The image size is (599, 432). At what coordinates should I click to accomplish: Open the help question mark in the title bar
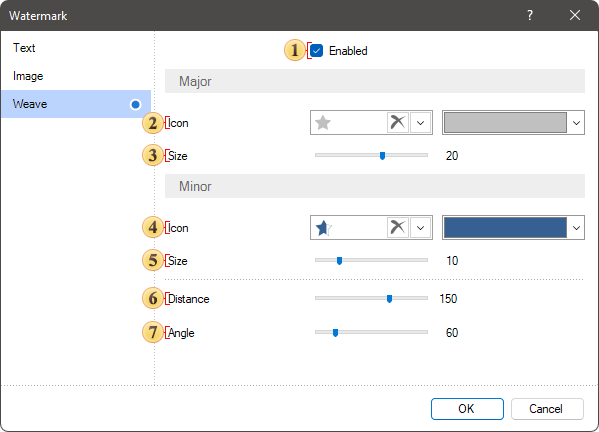[x=530, y=15]
